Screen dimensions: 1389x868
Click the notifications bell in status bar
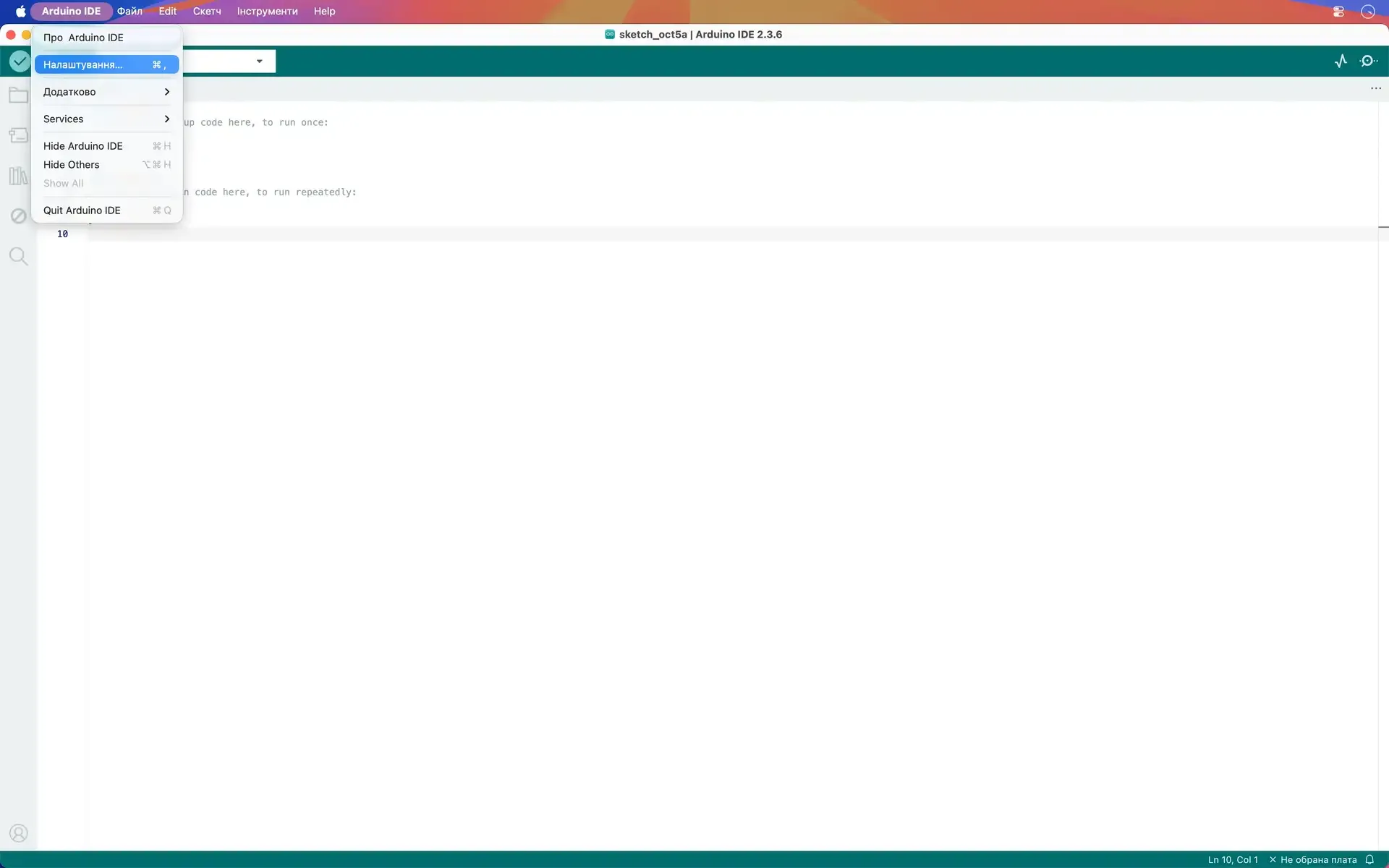1369,860
